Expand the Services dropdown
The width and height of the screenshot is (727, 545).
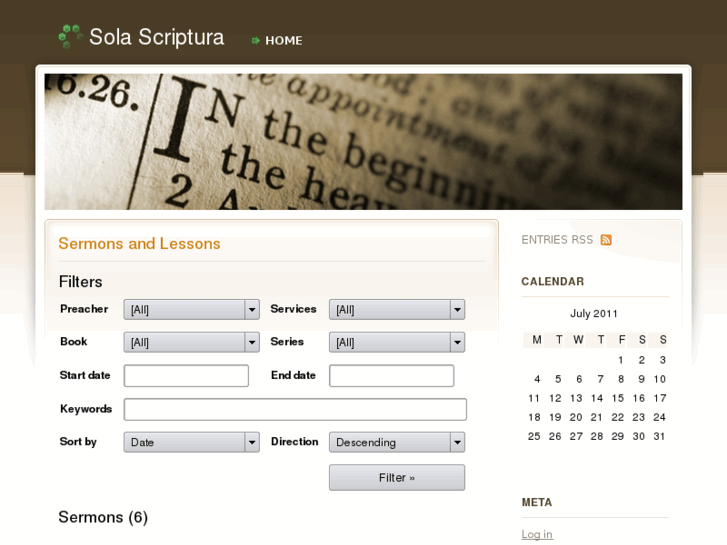tap(396, 310)
